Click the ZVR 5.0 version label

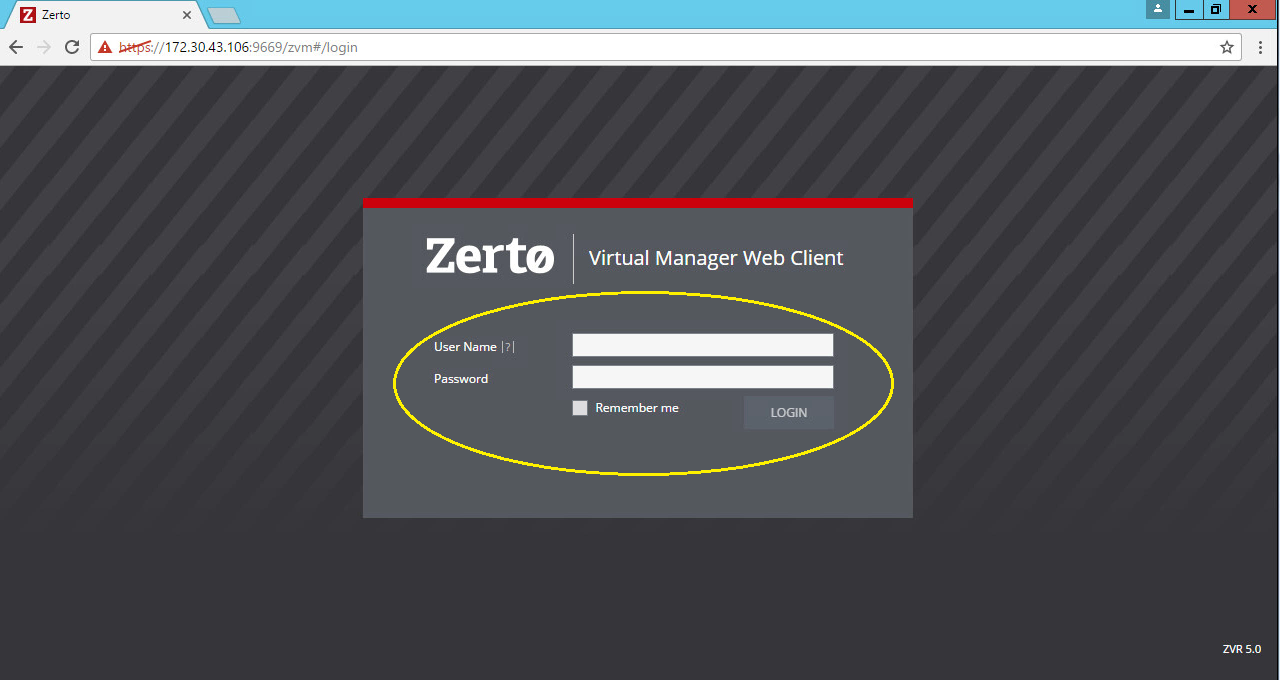[1241, 649]
